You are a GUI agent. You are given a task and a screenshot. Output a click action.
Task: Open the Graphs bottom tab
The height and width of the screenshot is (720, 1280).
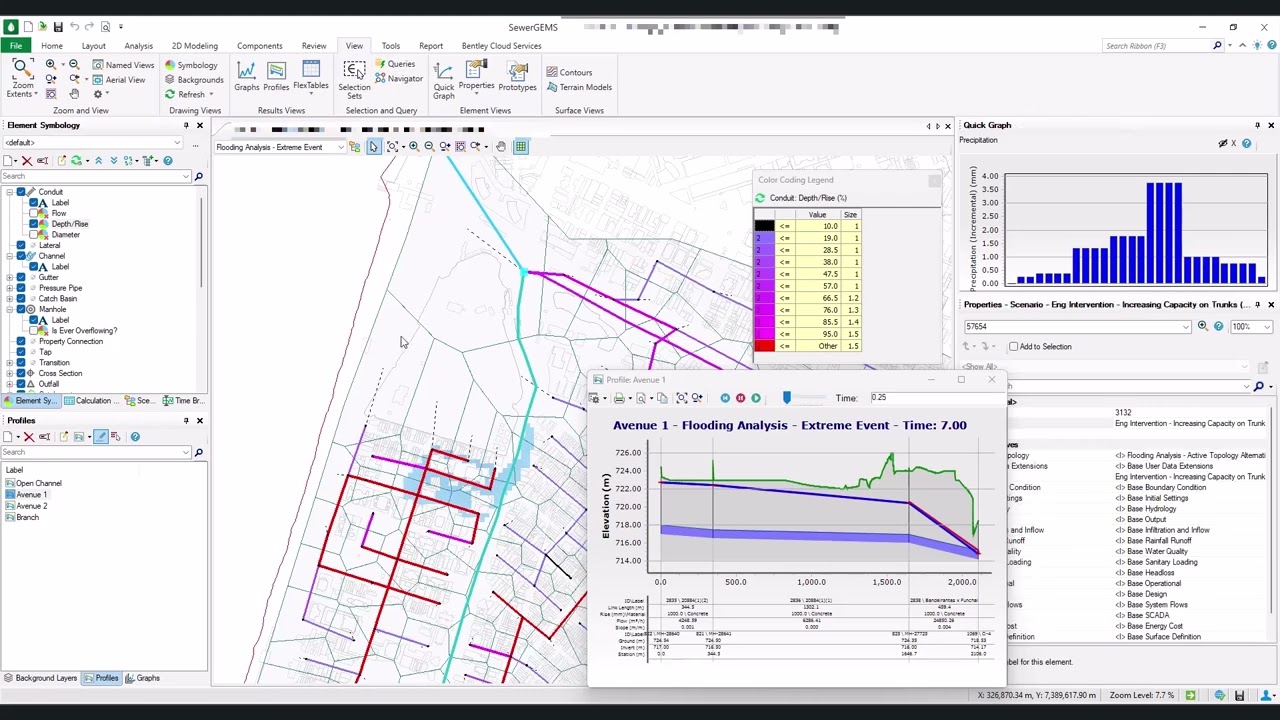(x=142, y=678)
